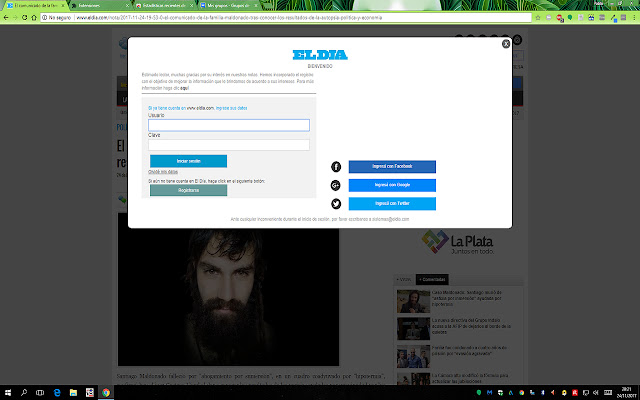640x400 pixels.
Task: Go back in browser history
Action: 6,18
